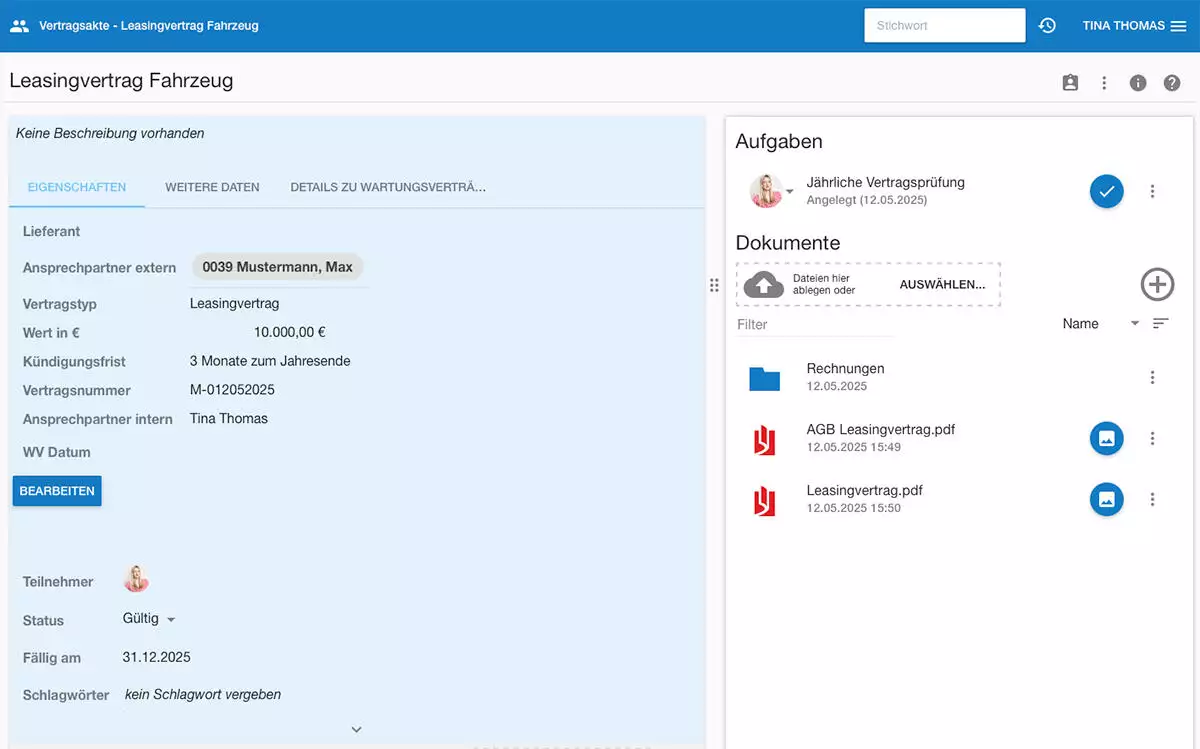Click the plus icon to add document
The width and height of the screenshot is (1200, 749).
click(x=1157, y=284)
